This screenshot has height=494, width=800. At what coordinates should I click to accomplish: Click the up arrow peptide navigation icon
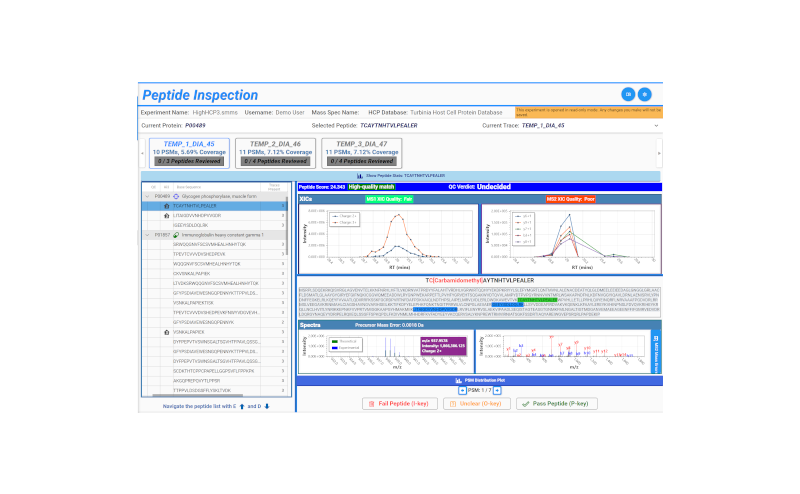(x=241, y=406)
